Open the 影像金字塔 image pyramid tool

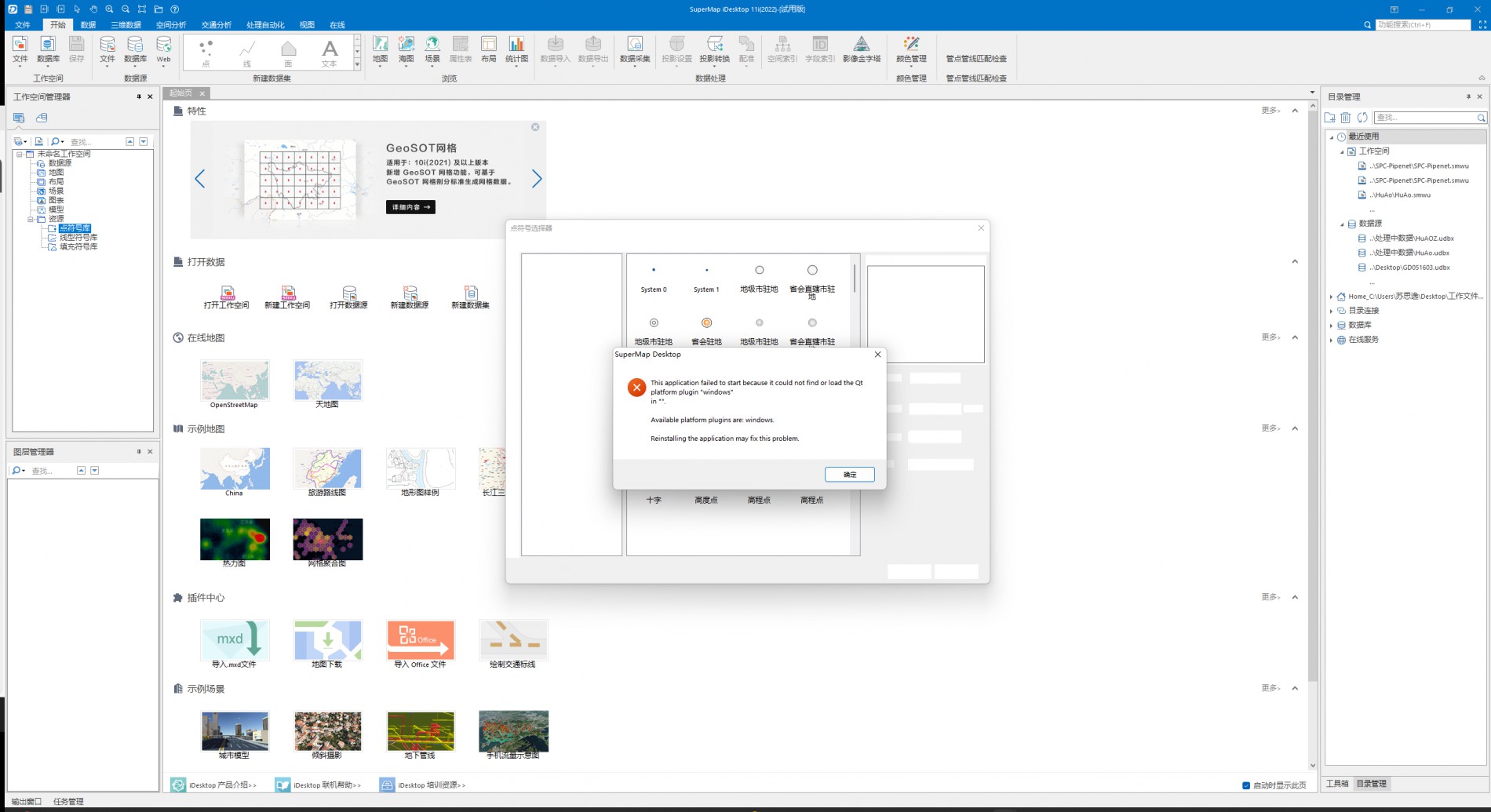pyautogui.click(x=862, y=49)
